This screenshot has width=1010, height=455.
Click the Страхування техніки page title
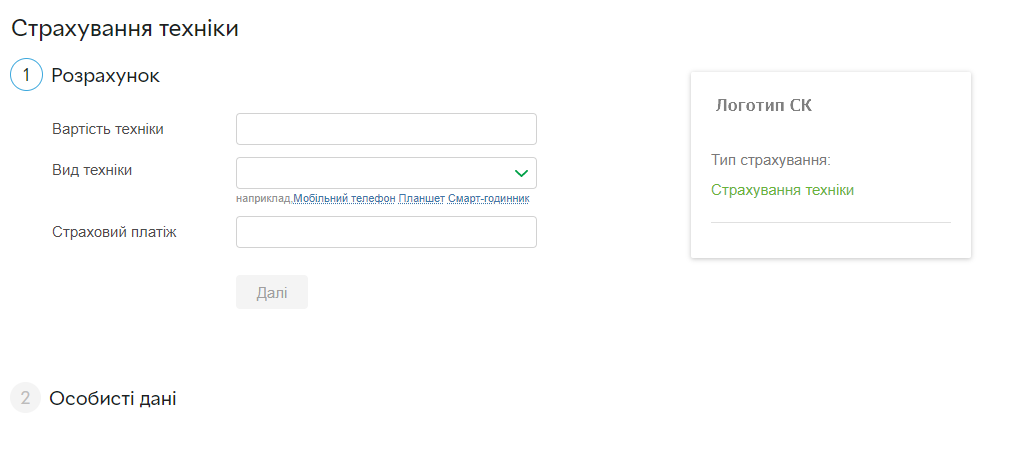125,28
